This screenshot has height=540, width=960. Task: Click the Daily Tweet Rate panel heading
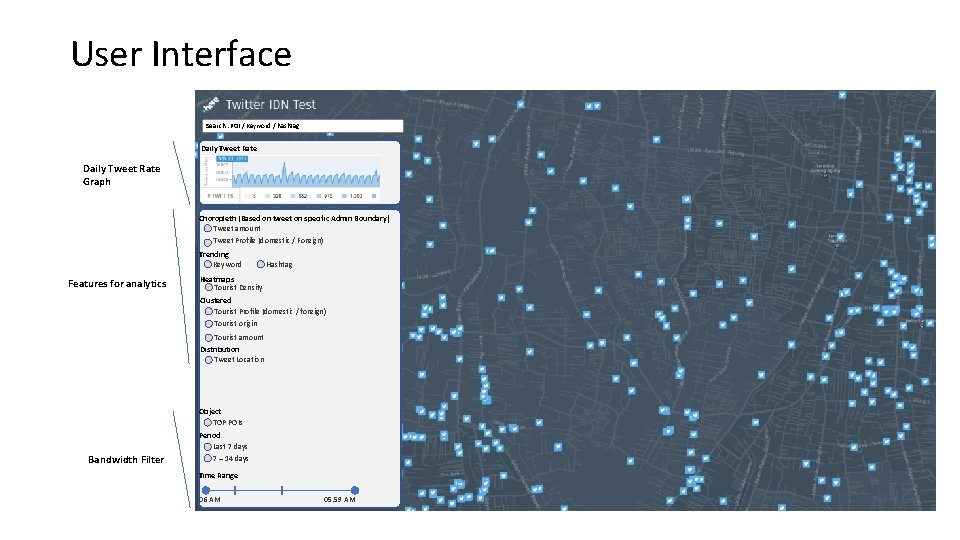click(x=230, y=149)
